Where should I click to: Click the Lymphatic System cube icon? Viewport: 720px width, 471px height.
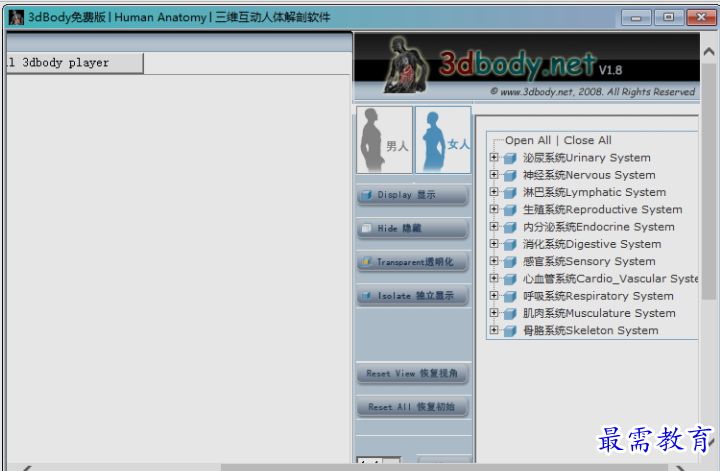point(510,193)
